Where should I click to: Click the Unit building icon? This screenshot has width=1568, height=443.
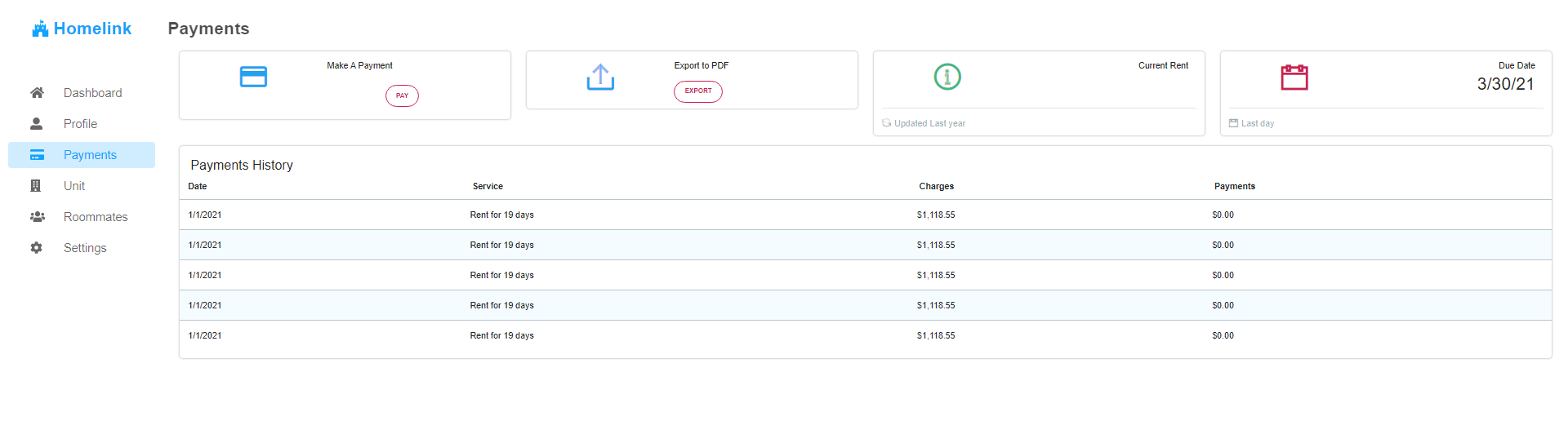(36, 186)
